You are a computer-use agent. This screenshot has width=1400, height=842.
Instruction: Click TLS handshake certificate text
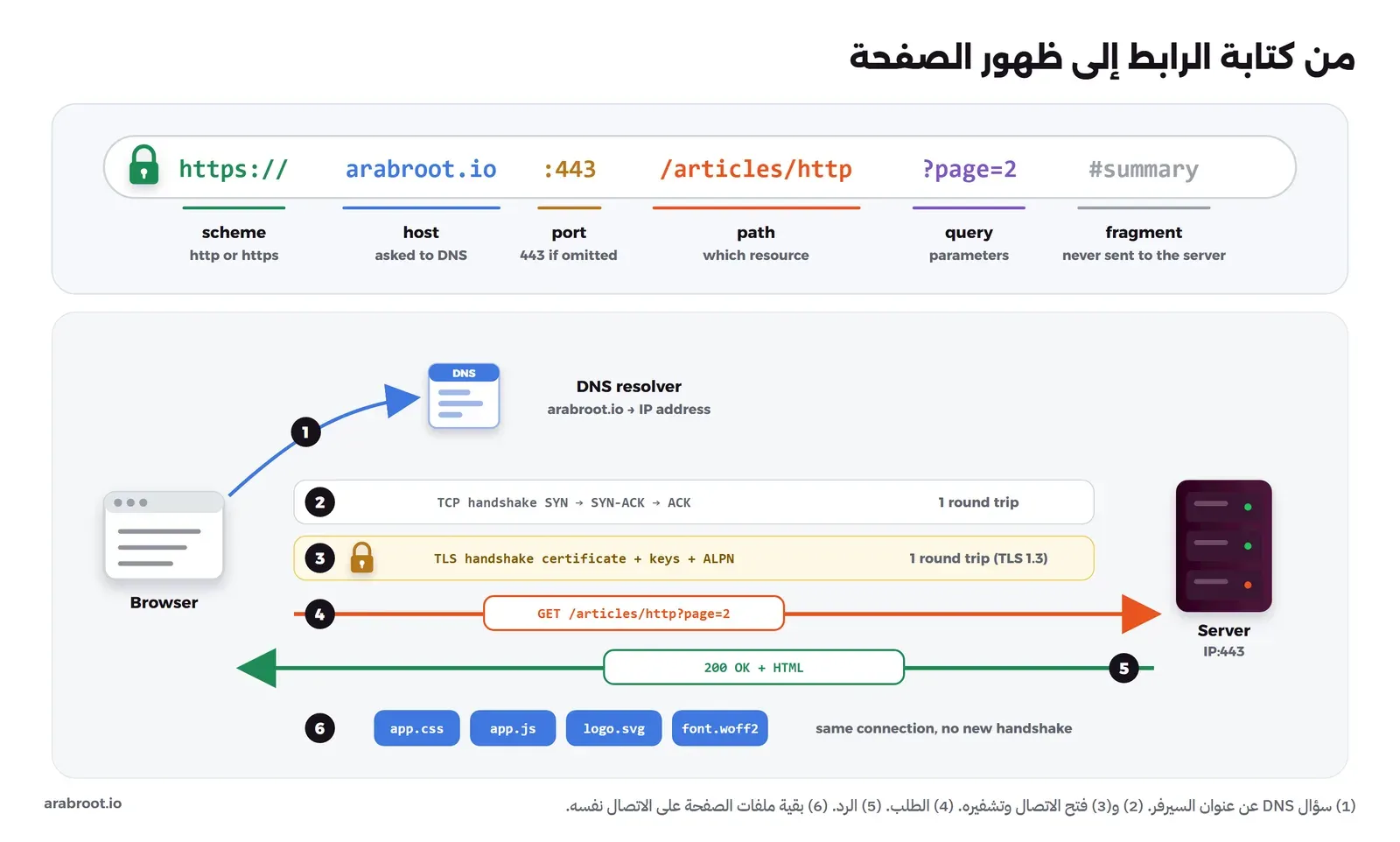[x=584, y=558]
